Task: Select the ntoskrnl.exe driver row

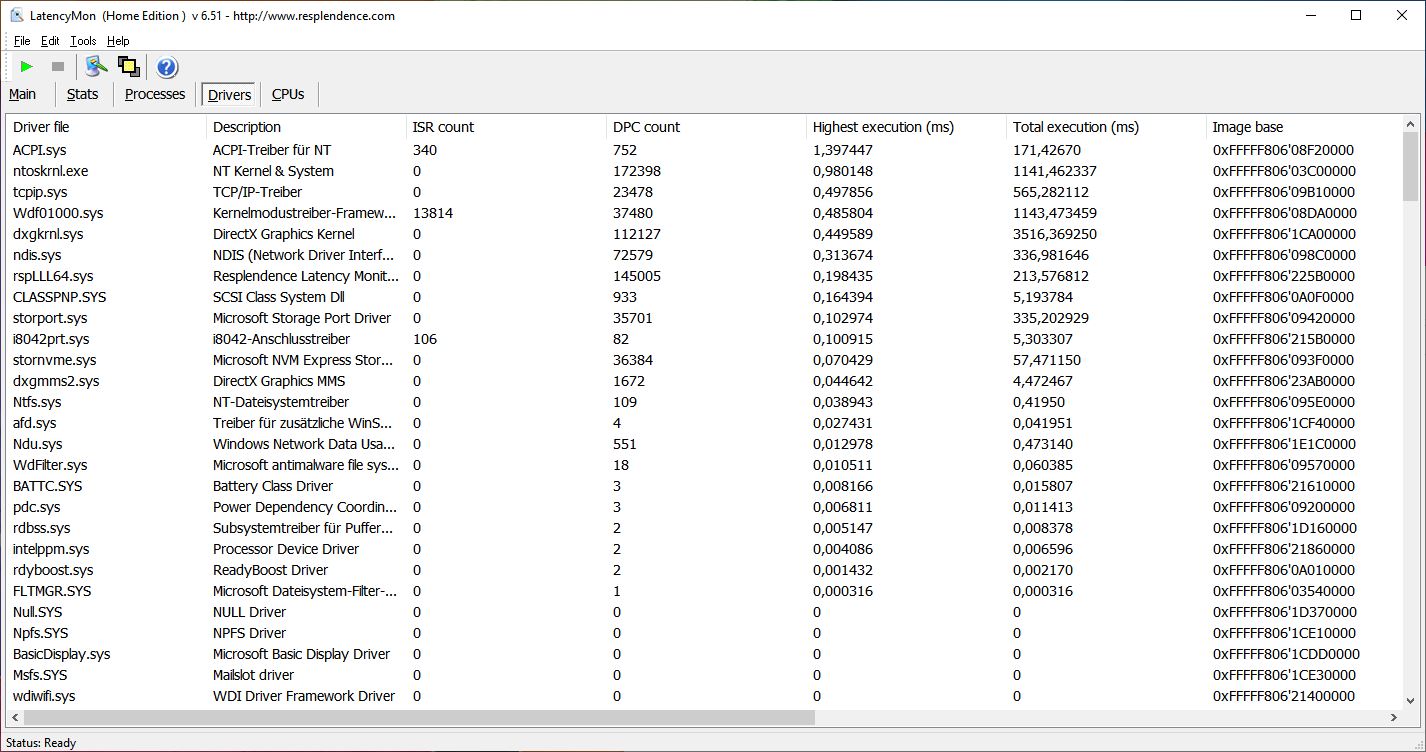Action: click(x=704, y=171)
